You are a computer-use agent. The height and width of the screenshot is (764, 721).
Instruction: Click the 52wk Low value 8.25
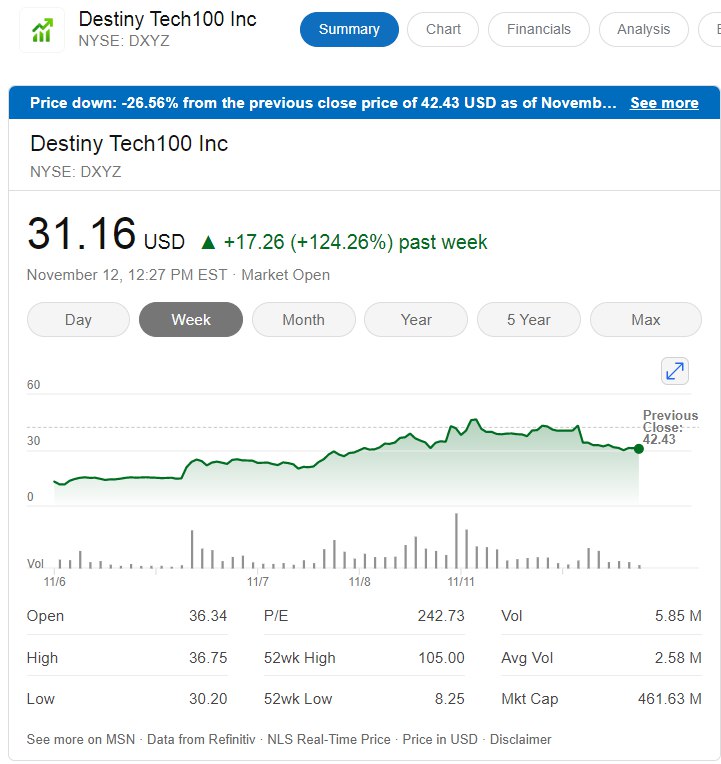click(x=450, y=699)
